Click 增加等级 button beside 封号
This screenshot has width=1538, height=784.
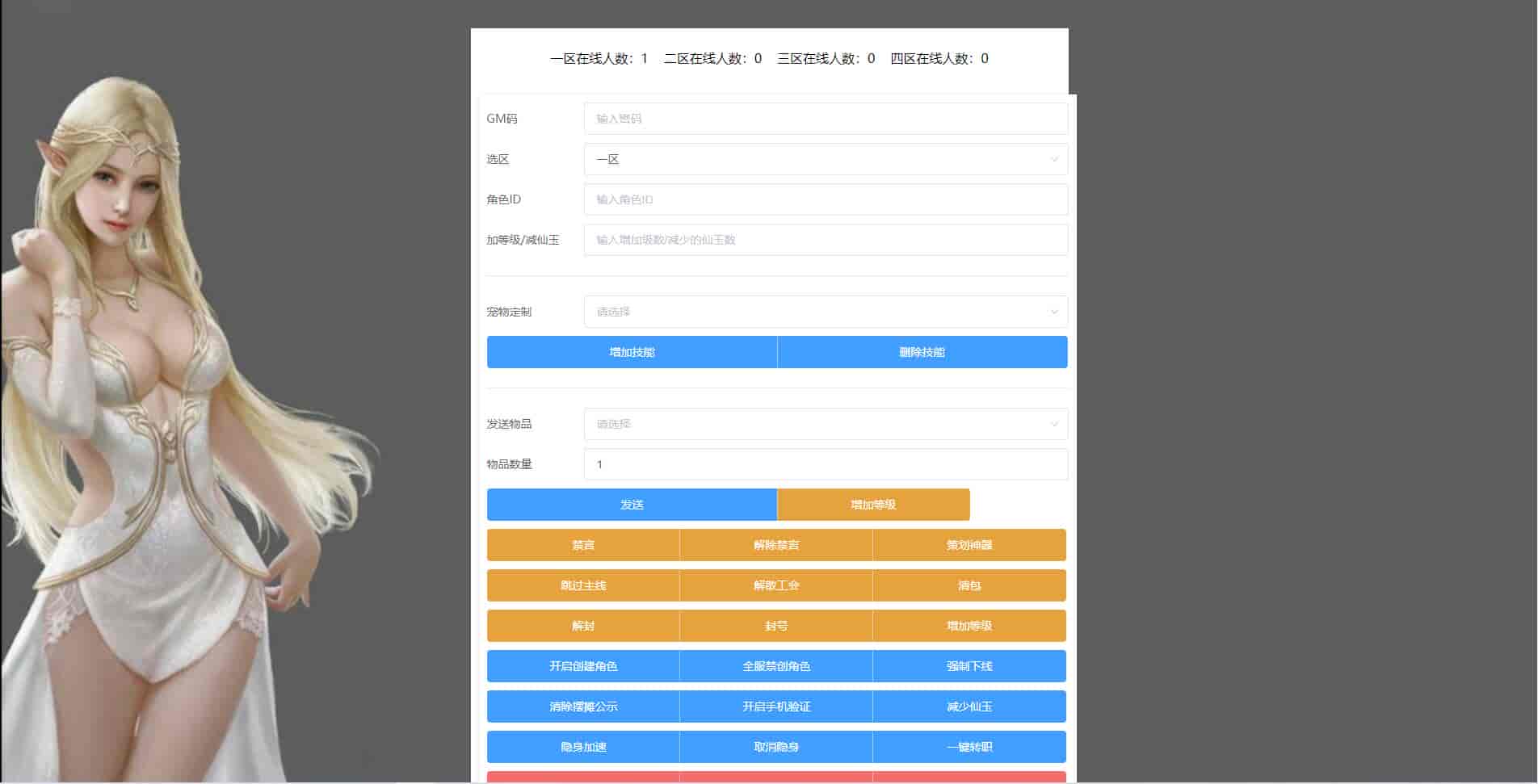969,626
